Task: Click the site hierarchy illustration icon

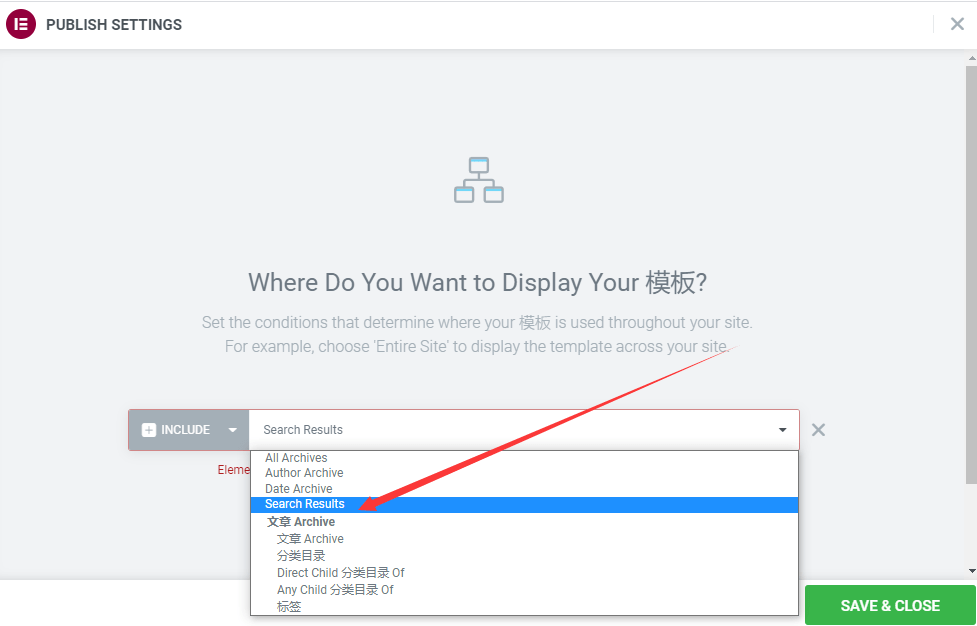Action: click(478, 180)
